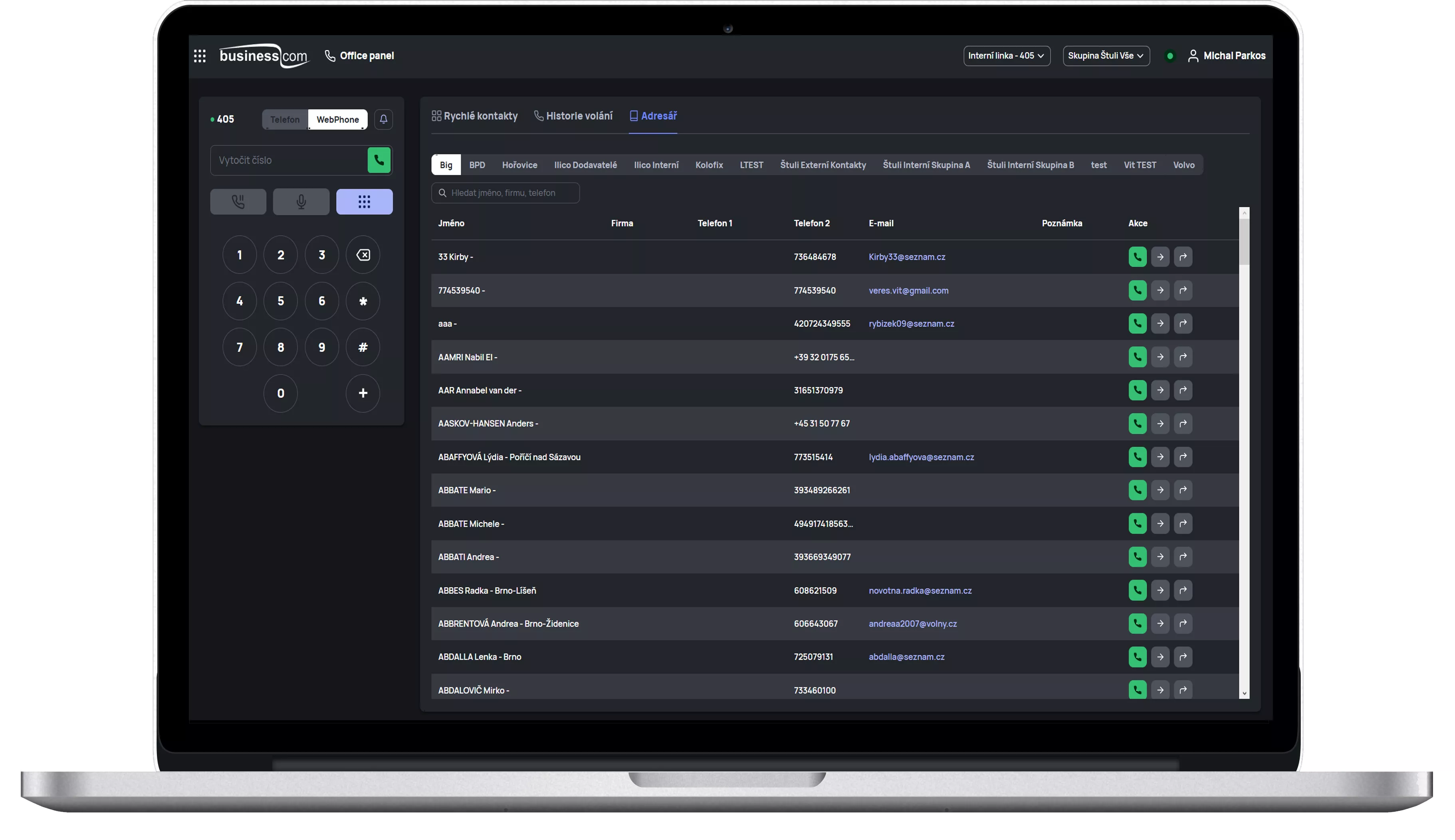Click the hold call icon button
1455x840 pixels.
(x=238, y=202)
